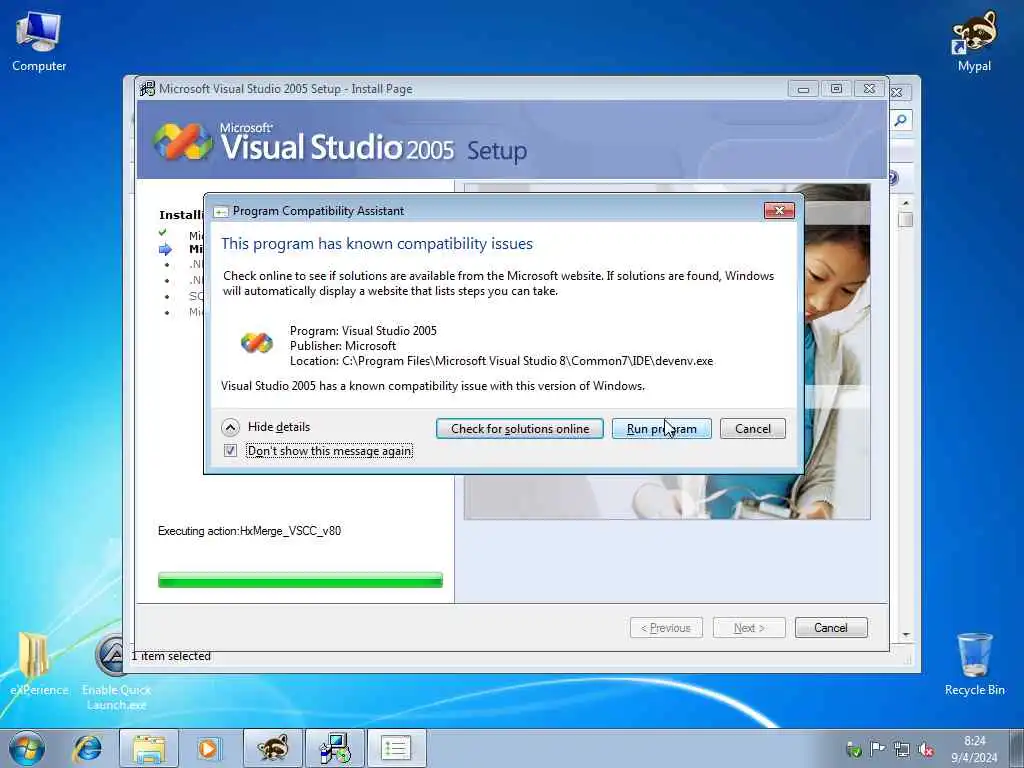Click Visual Studio 2005 program icon in dialog
Screen dimensions: 1024x768
tap(257, 343)
